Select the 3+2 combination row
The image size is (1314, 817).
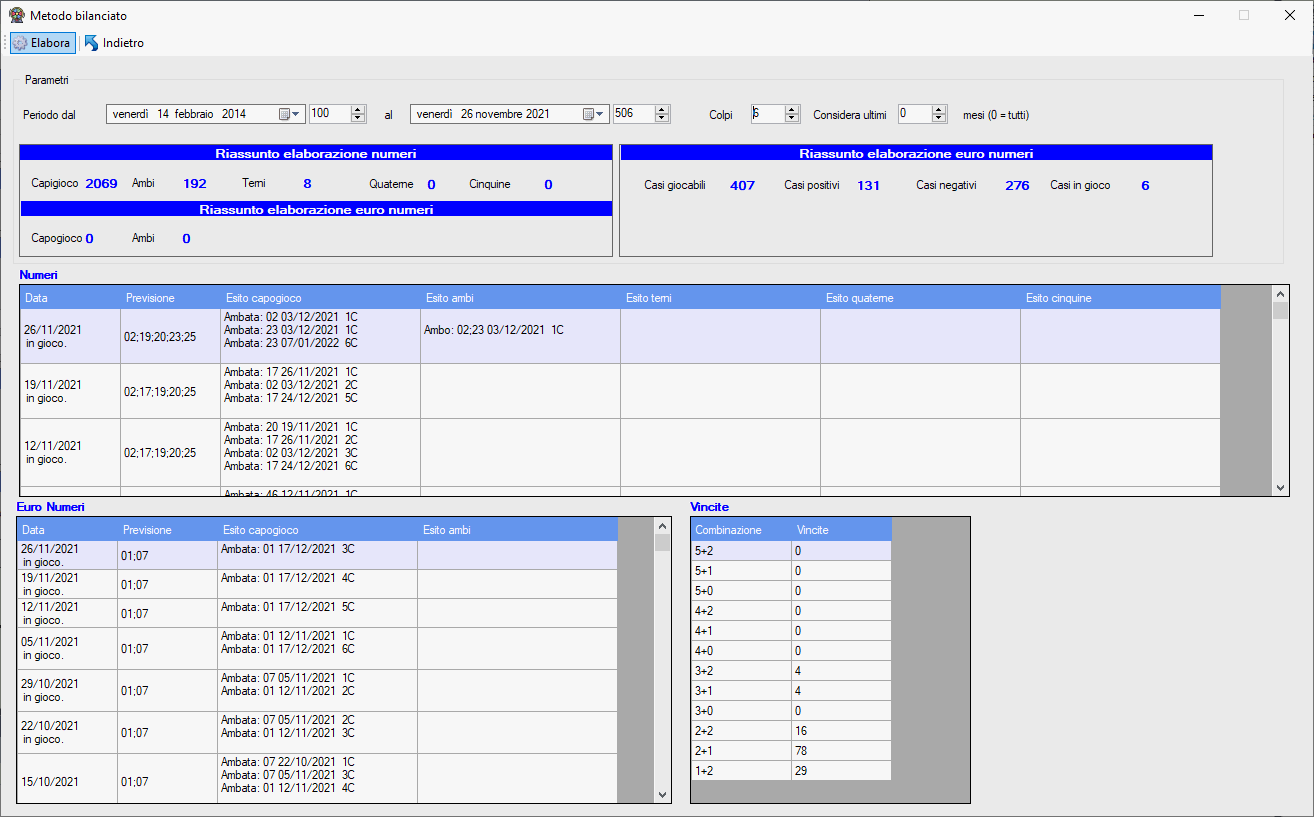tap(791, 671)
